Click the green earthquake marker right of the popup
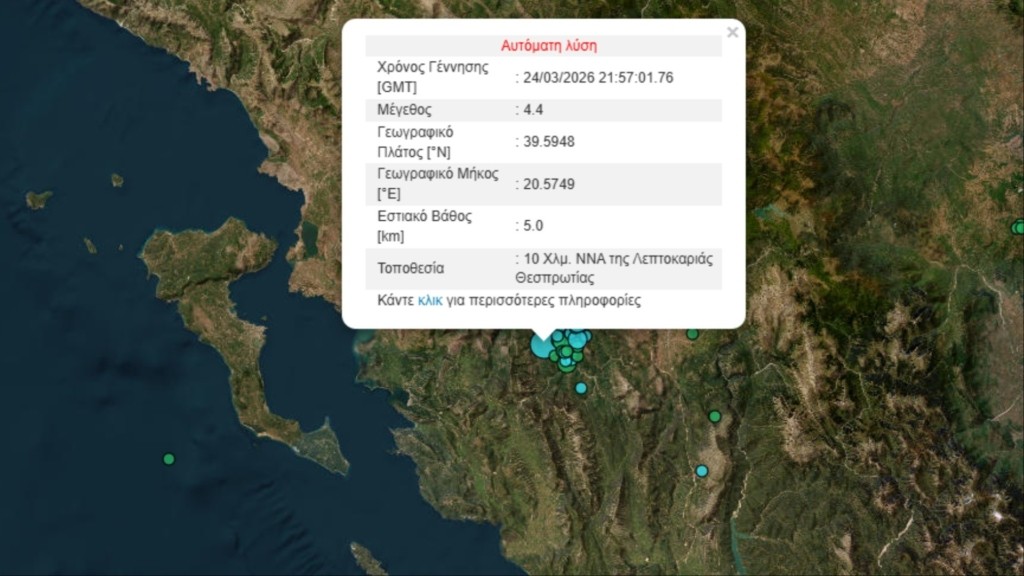The image size is (1024, 576). (x=692, y=334)
